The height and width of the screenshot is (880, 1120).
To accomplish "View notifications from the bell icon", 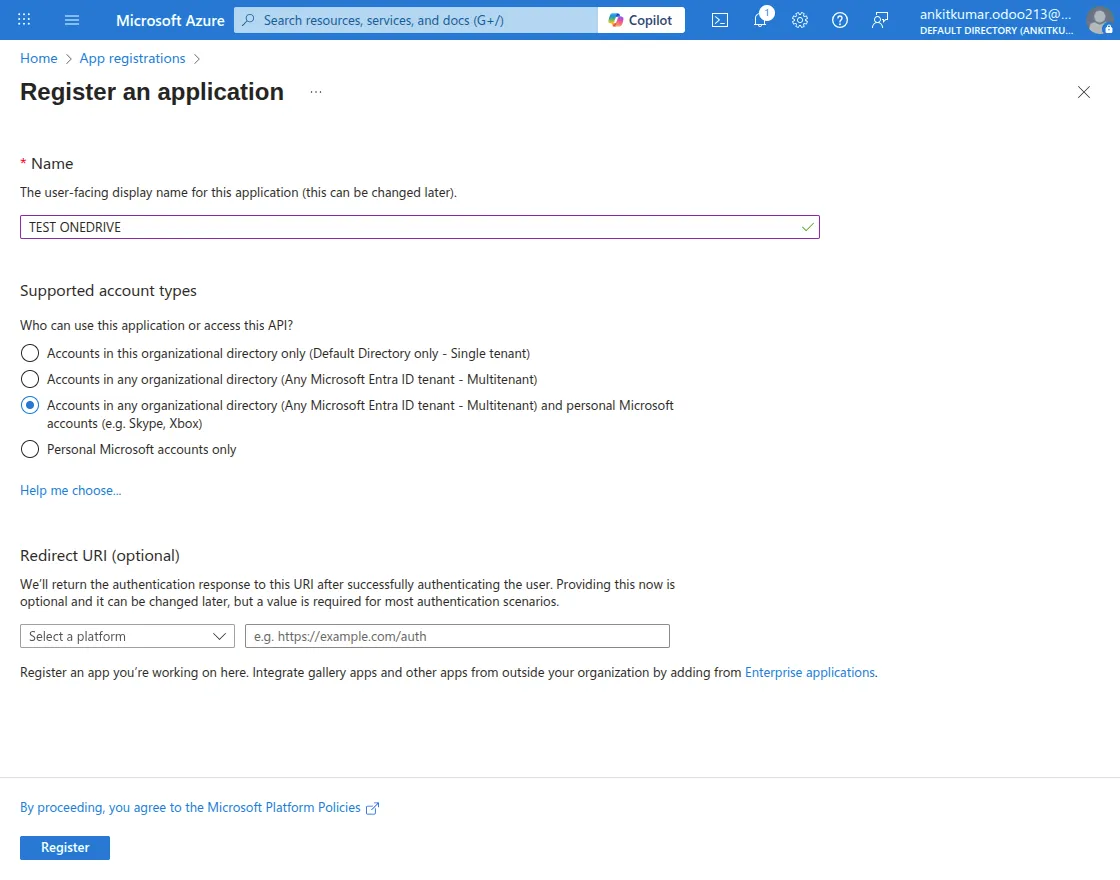I will tap(760, 20).
